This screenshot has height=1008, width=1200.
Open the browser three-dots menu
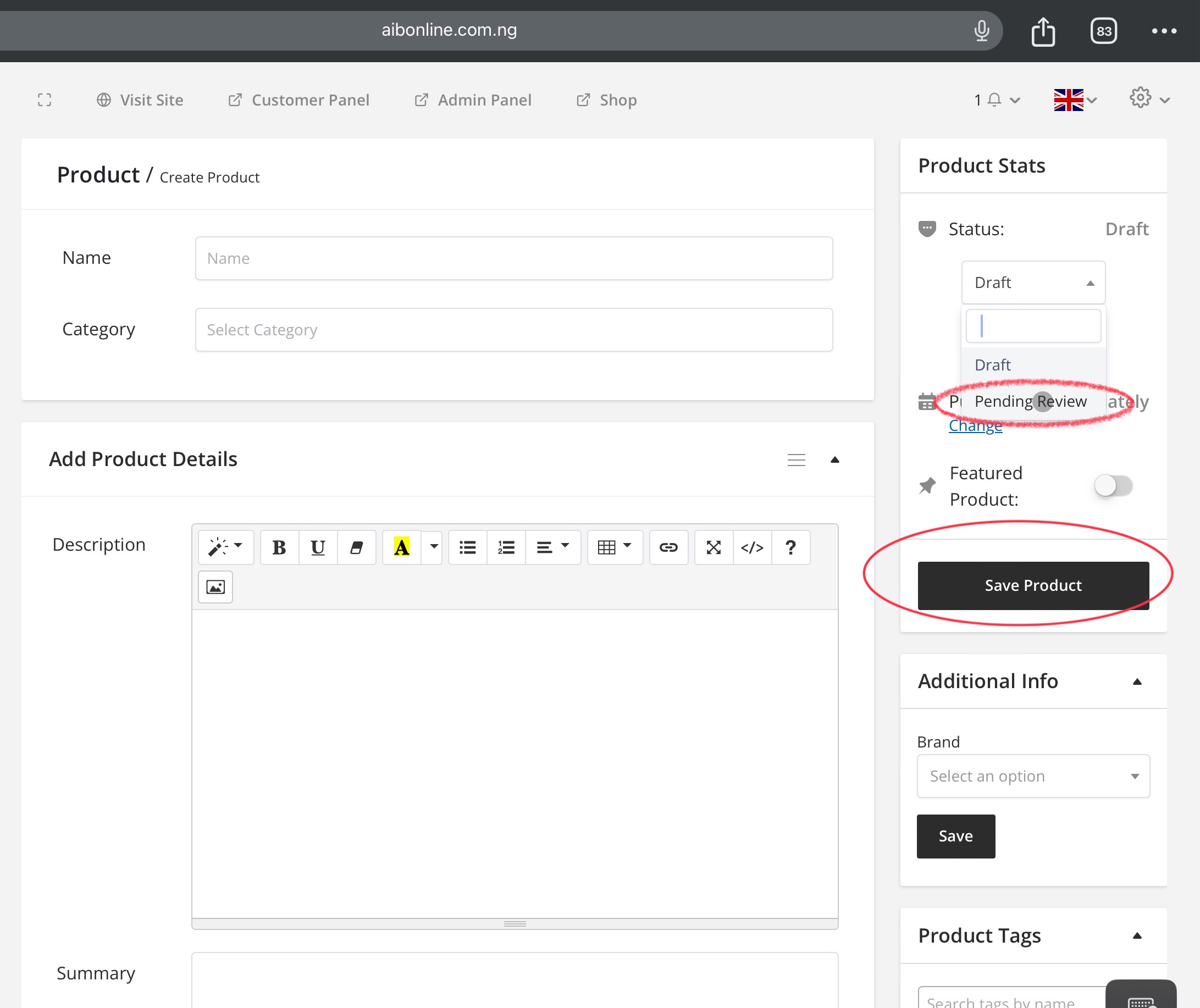(1163, 31)
